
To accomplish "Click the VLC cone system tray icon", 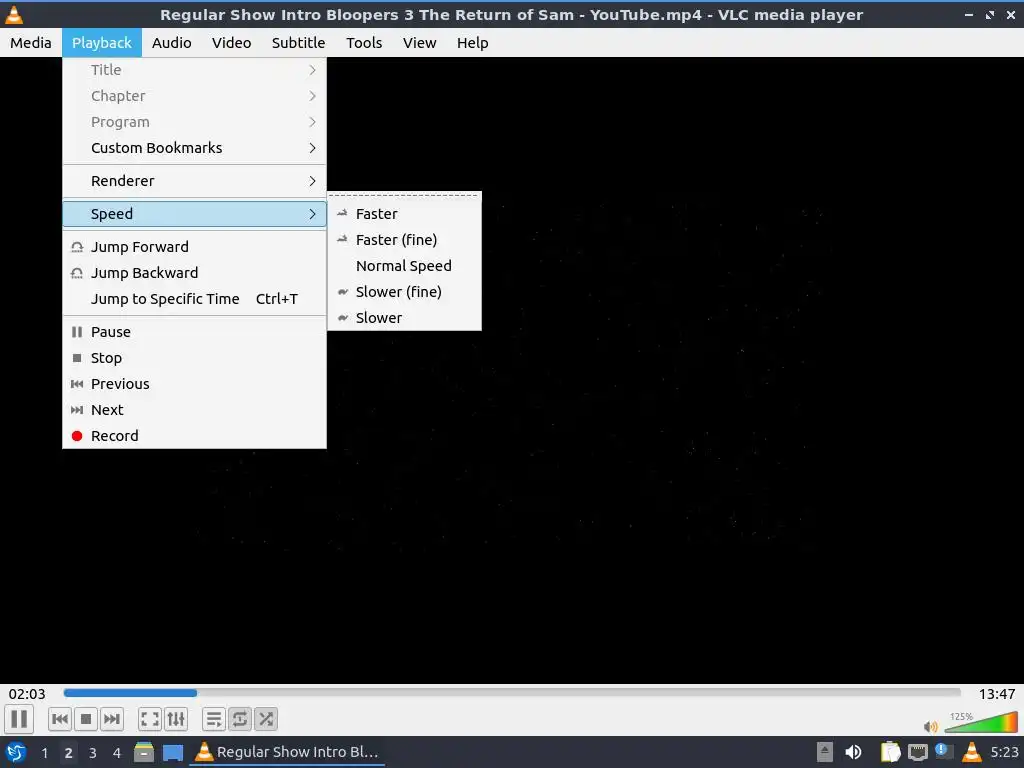I will click(x=971, y=752).
